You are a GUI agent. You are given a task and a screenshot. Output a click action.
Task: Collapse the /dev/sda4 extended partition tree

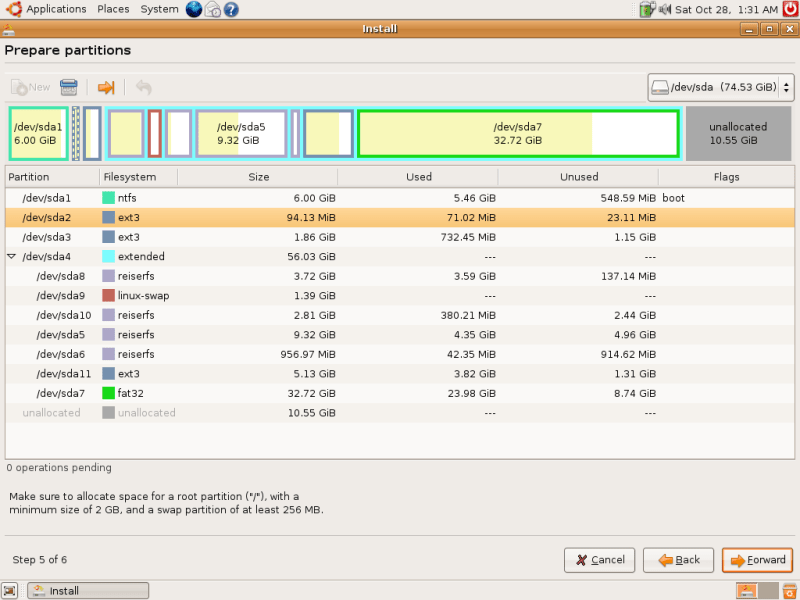click(11, 256)
